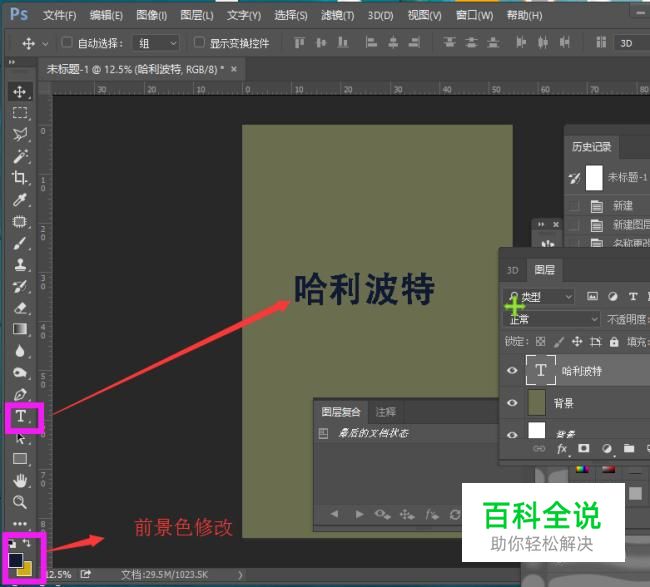This screenshot has width=650, height=587.
Task: Create a new layer group
Action: tap(629, 448)
